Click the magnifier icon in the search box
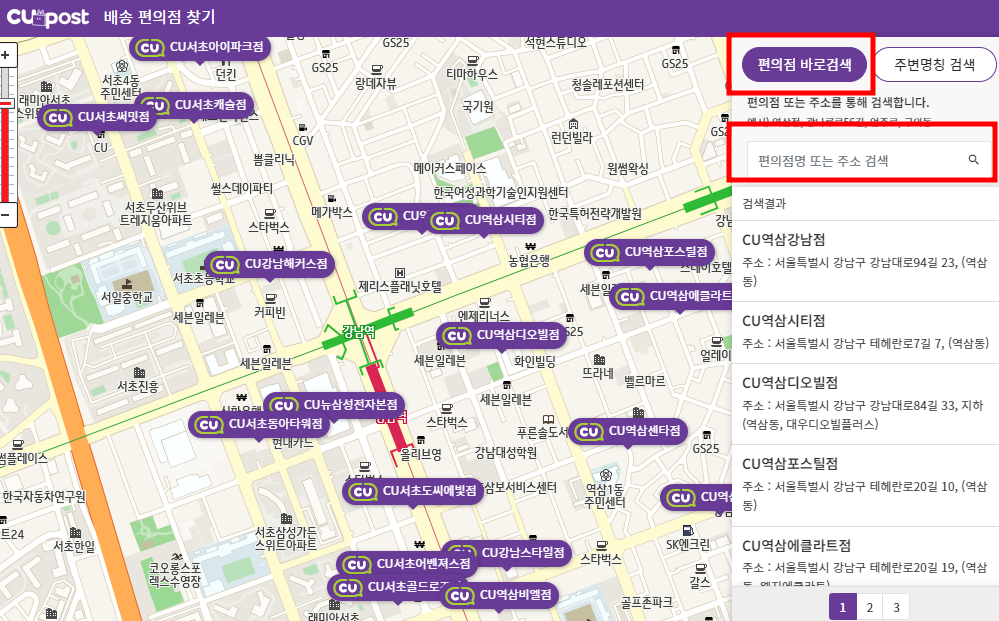 click(973, 159)
